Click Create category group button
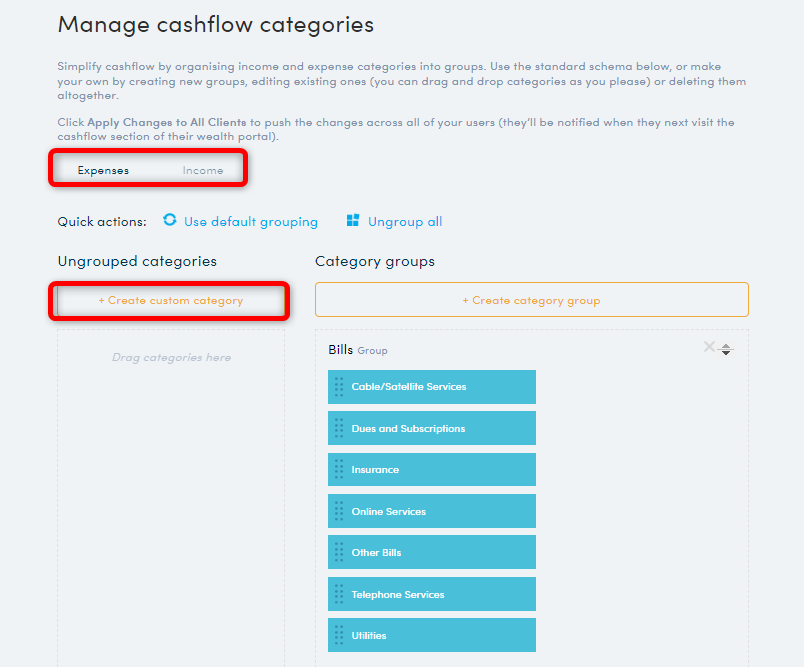Viewport: 804px width, 667px height. click(x=532, y=300)
